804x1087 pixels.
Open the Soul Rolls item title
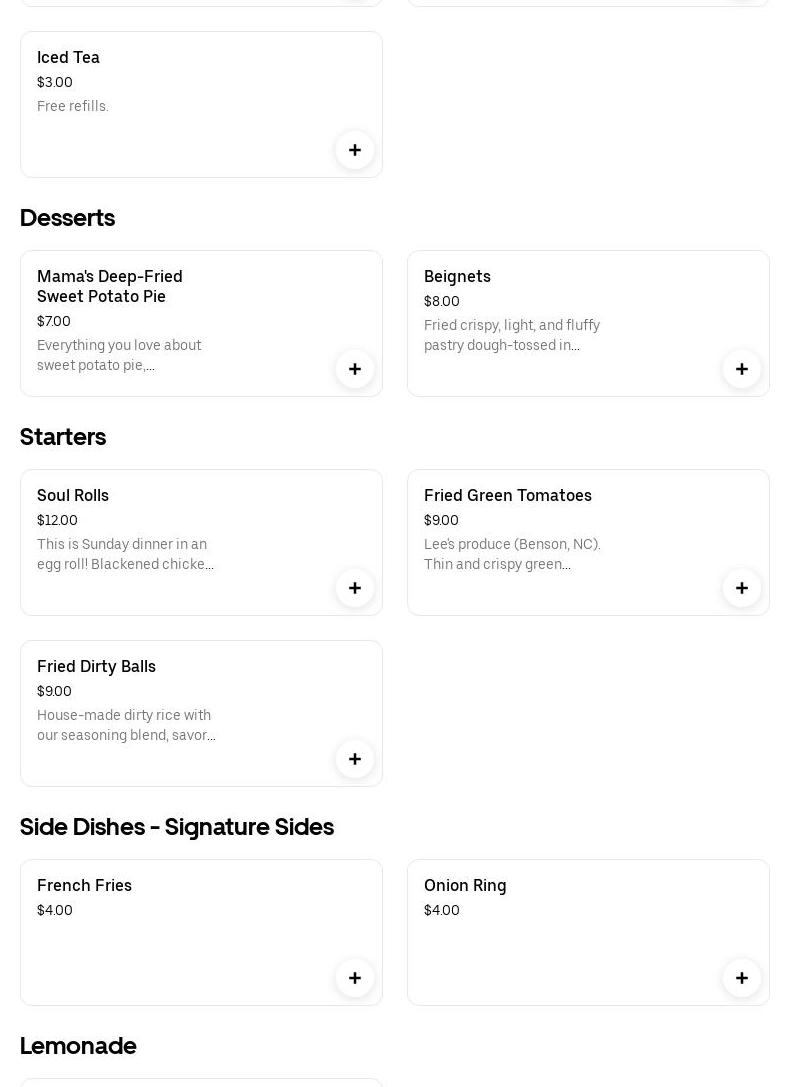click(73, 496)
